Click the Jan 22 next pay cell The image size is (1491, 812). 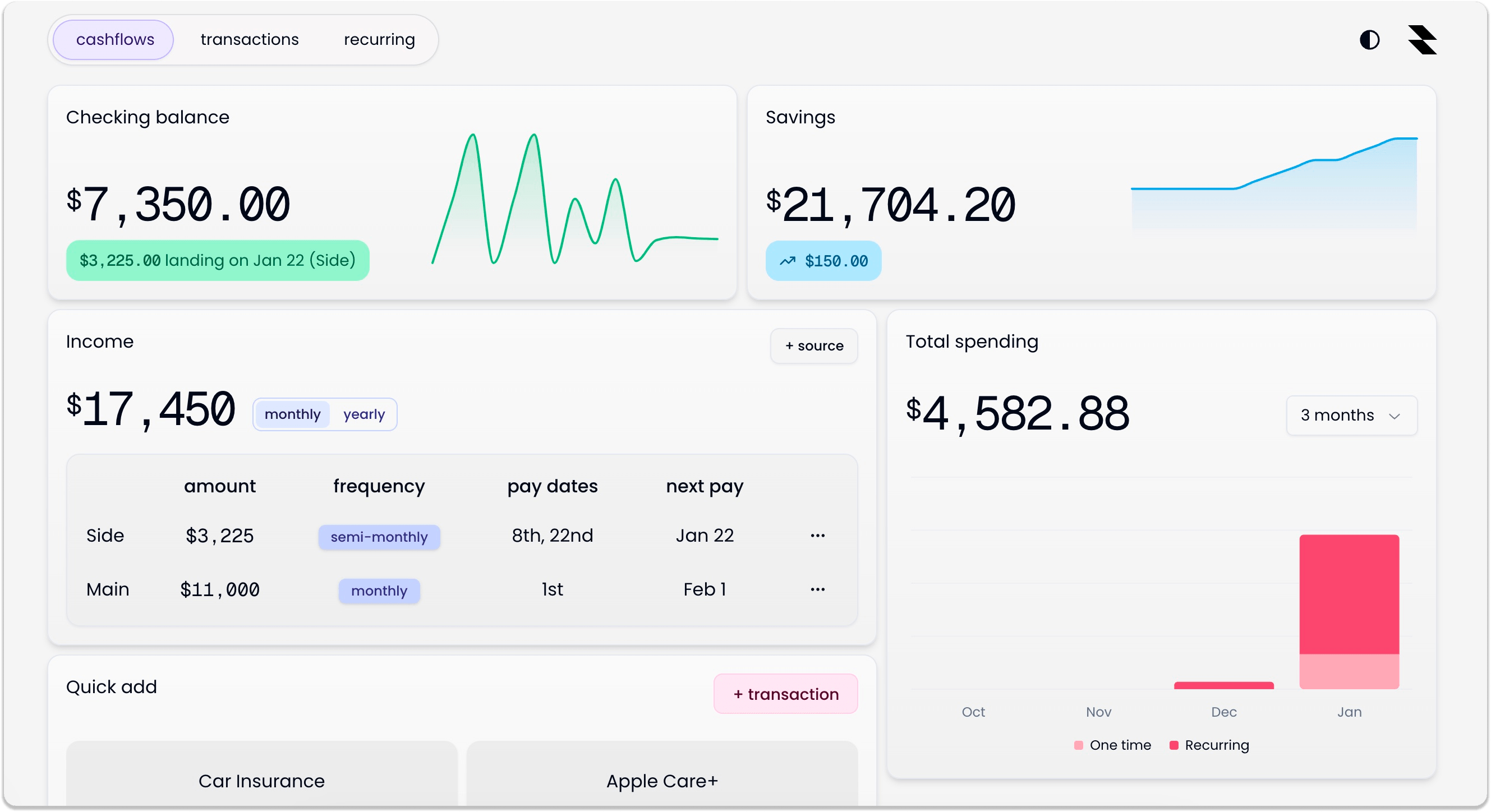(705, 536)
